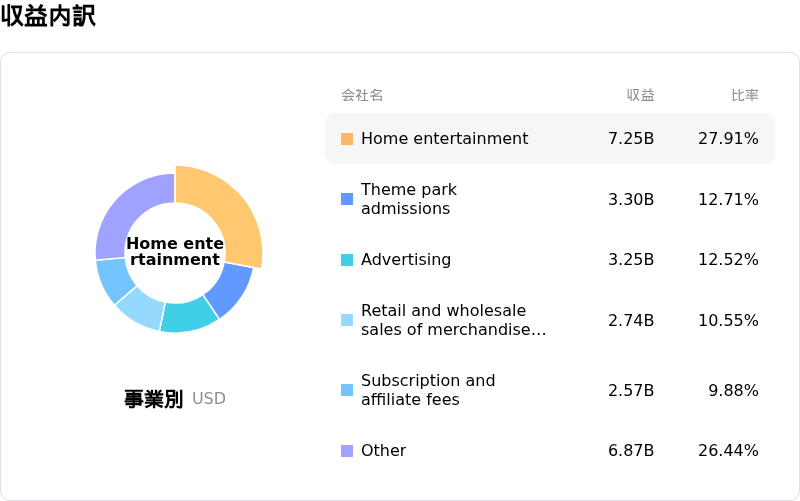The image size is (800, 501).
Task: Click the light blue Retail merchandise swatch
Action: click(347, 320)
